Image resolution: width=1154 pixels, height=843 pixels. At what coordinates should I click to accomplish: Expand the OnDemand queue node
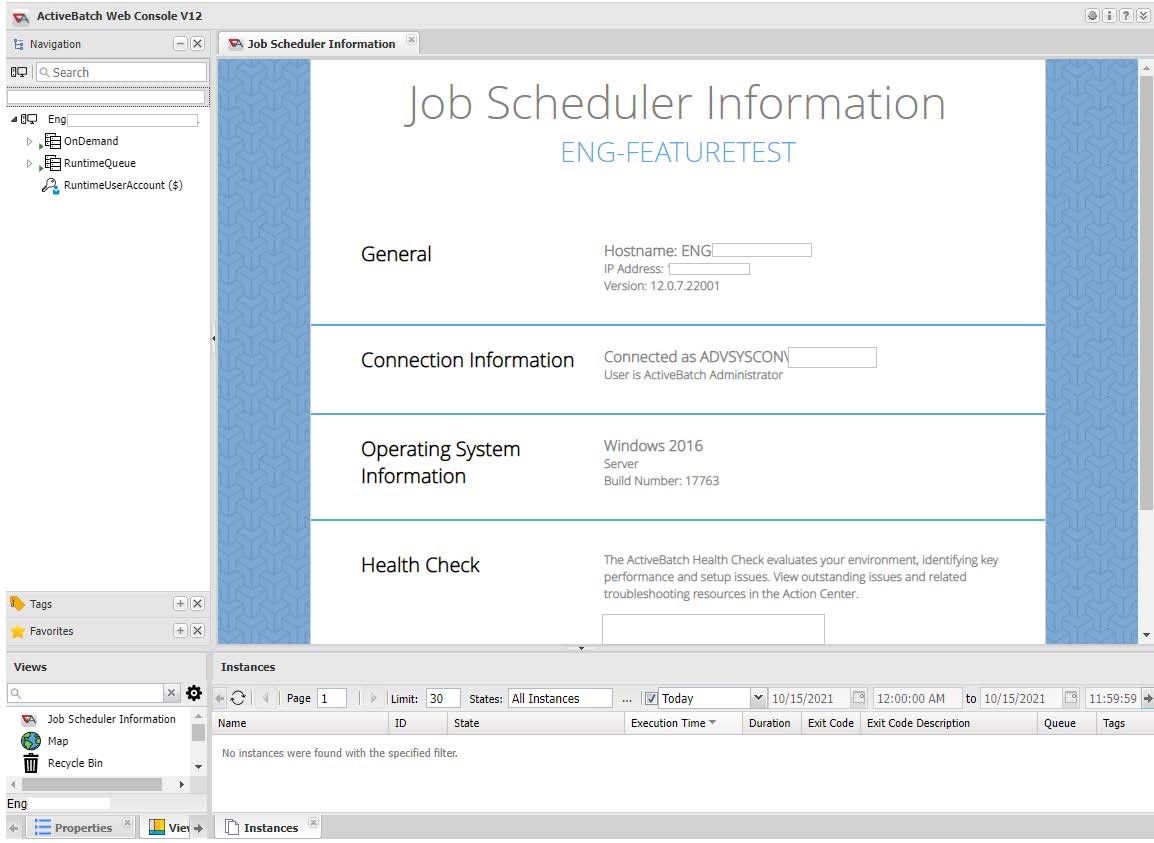[x=29, y=141]
